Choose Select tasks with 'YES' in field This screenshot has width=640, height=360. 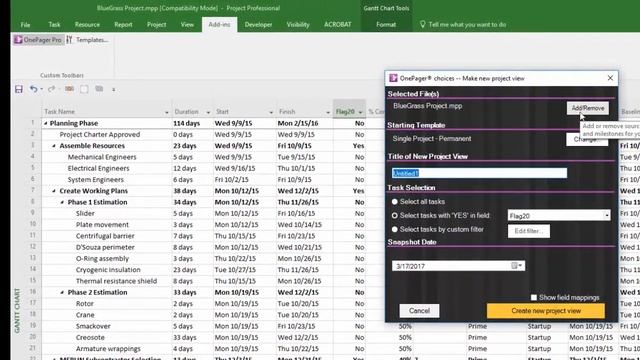click(x=394, y=216)
